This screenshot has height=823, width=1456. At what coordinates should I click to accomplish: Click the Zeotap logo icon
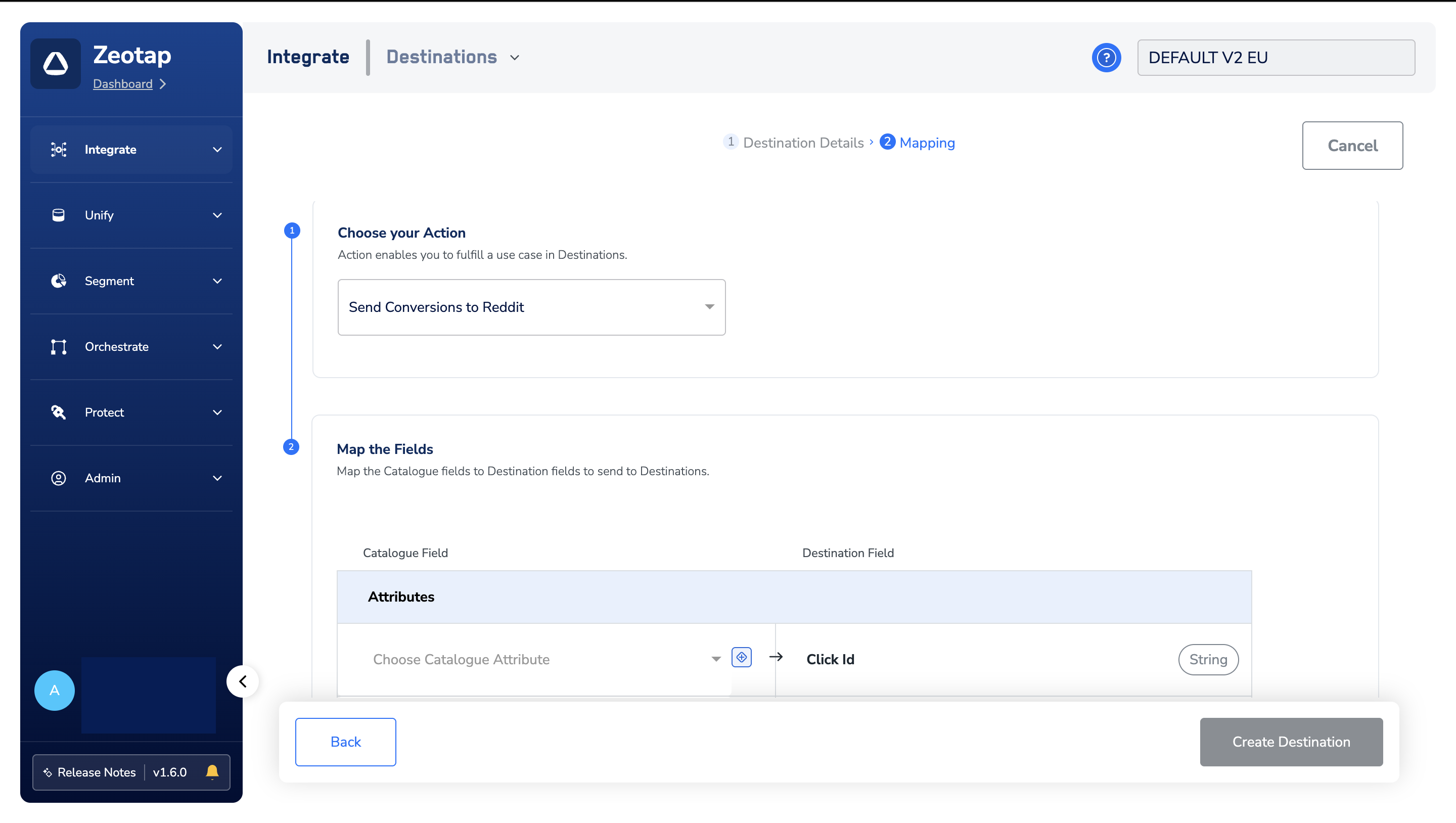[x=56, y=63]
